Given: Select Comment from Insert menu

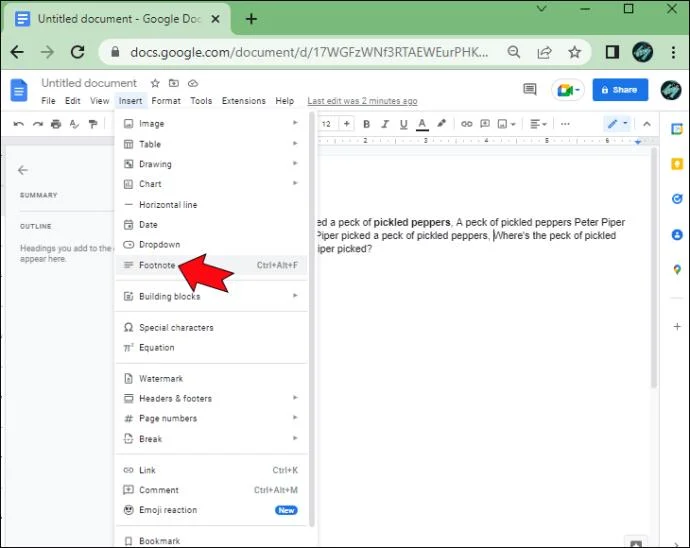Looking at the screenshot, I should pos(211,490).
